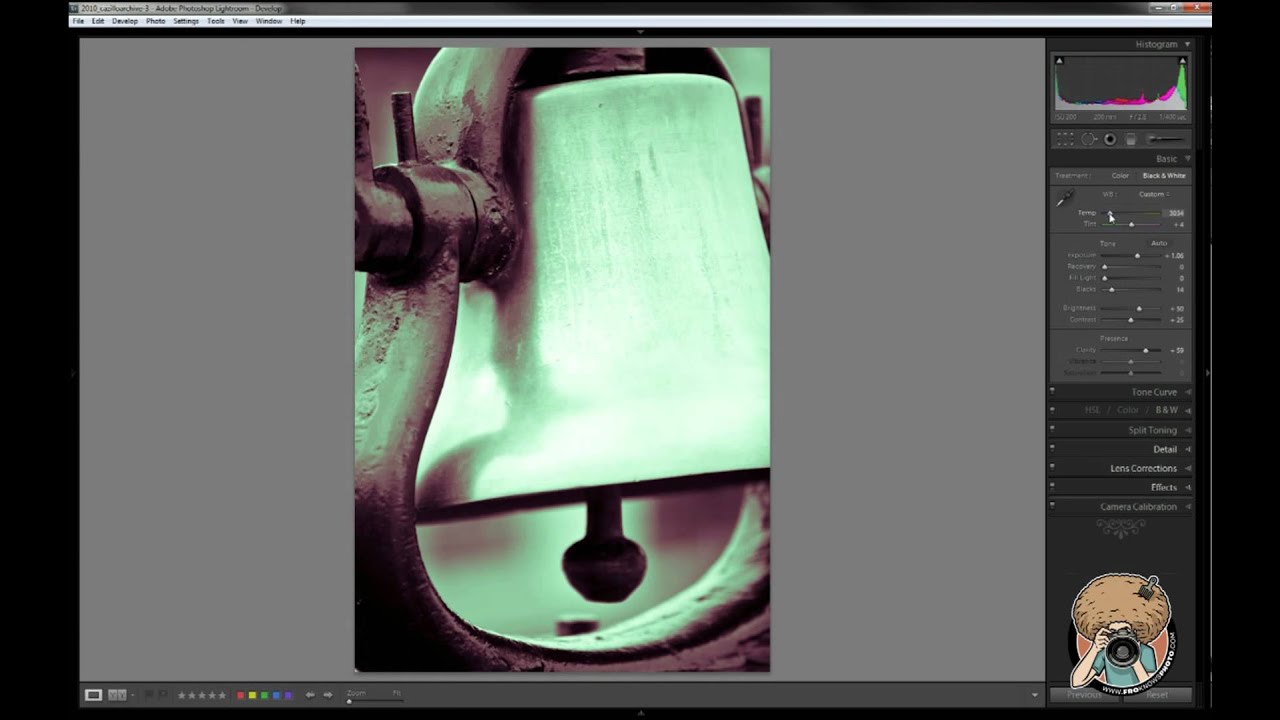
Task: Apply yellow color label
Action: point(252,695)
